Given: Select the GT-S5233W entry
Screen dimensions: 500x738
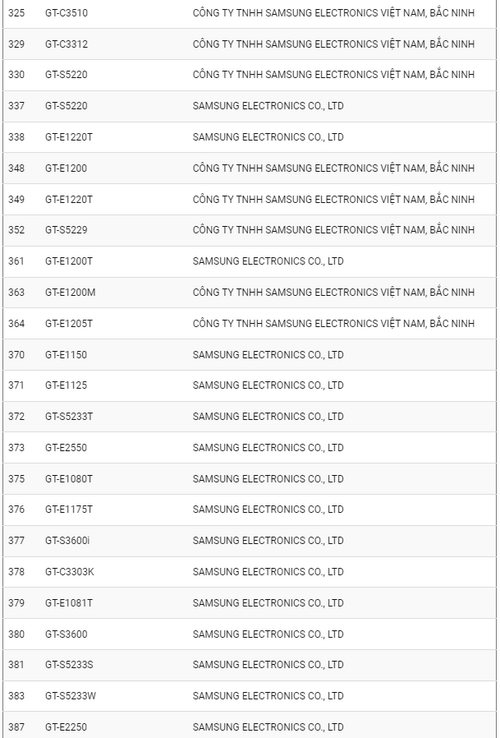Looking at the screenshot, I should (x=71, y=696).
